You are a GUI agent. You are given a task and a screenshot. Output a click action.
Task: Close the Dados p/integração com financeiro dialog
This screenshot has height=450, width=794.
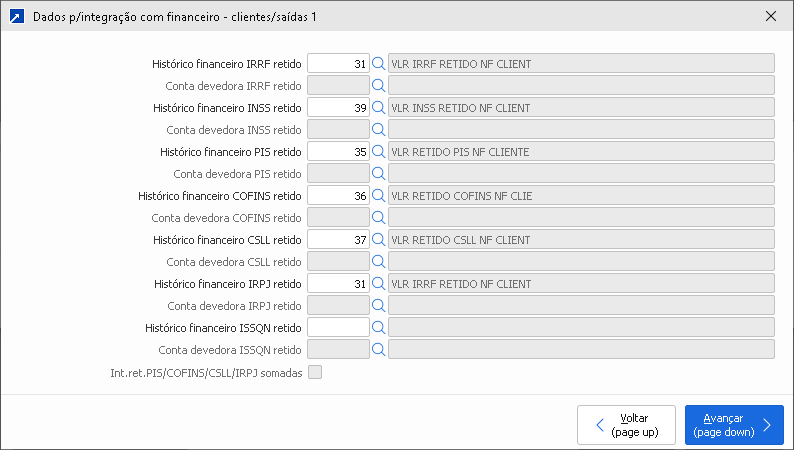[770, 16]
